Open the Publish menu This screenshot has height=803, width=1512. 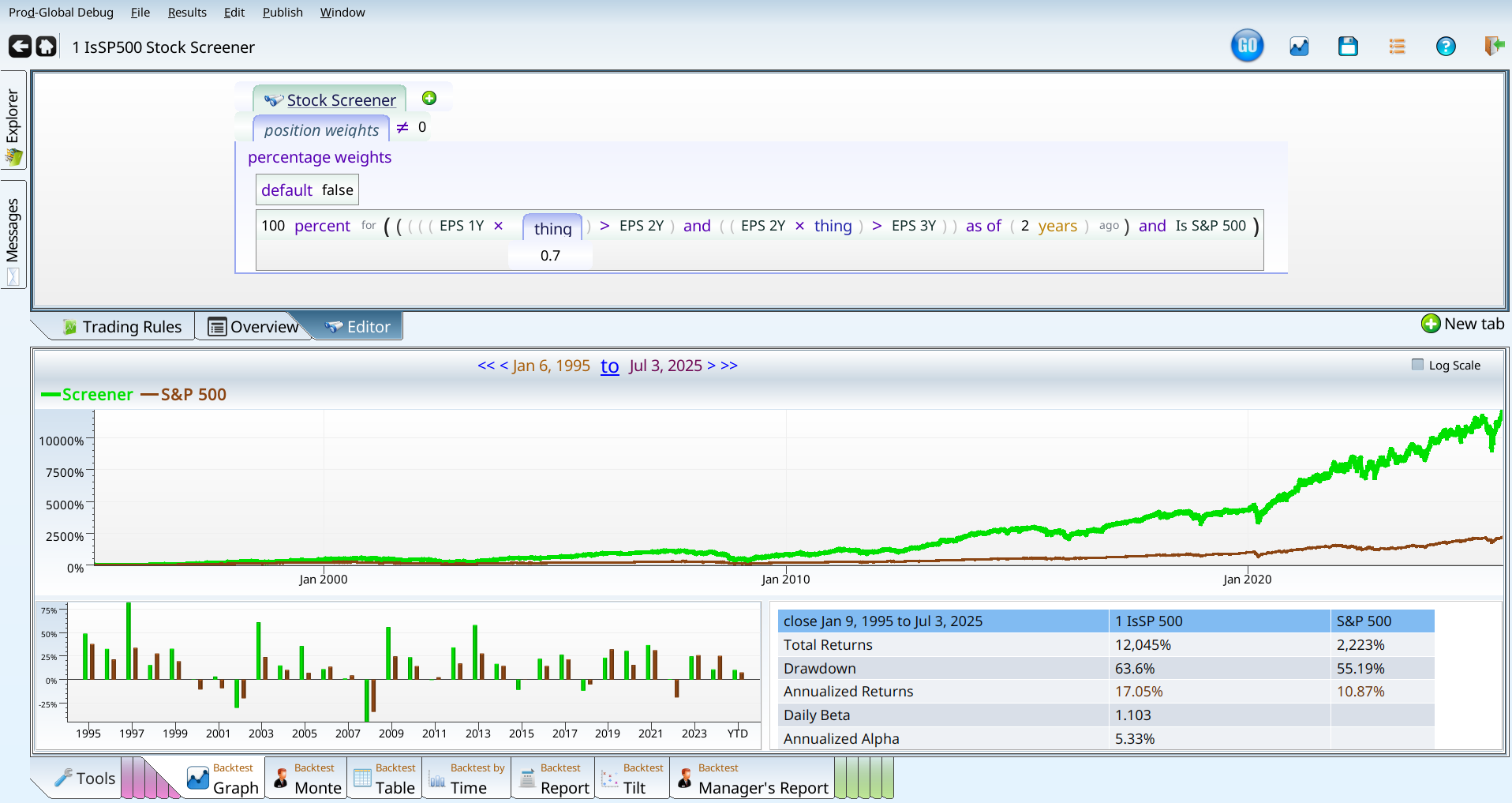tap(283, 12)
